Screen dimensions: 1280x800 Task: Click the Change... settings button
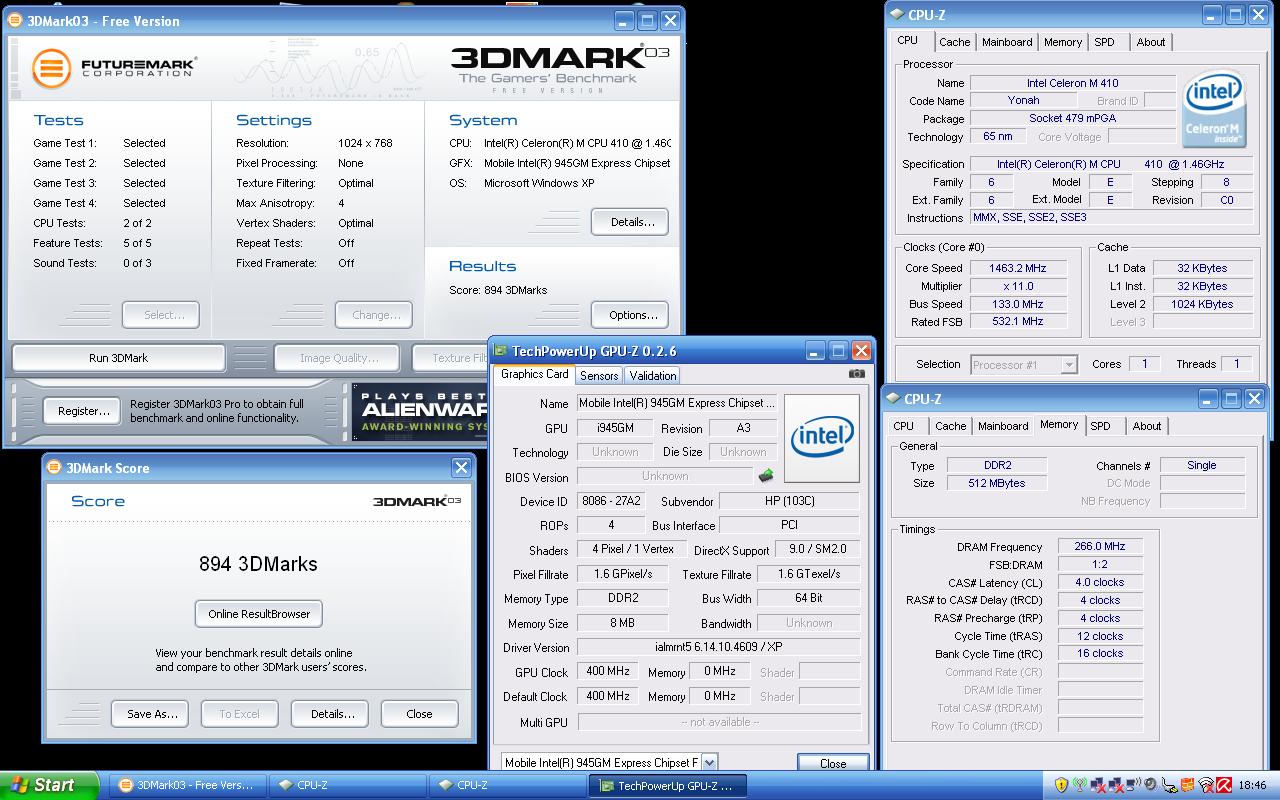(x=376, y=315)
